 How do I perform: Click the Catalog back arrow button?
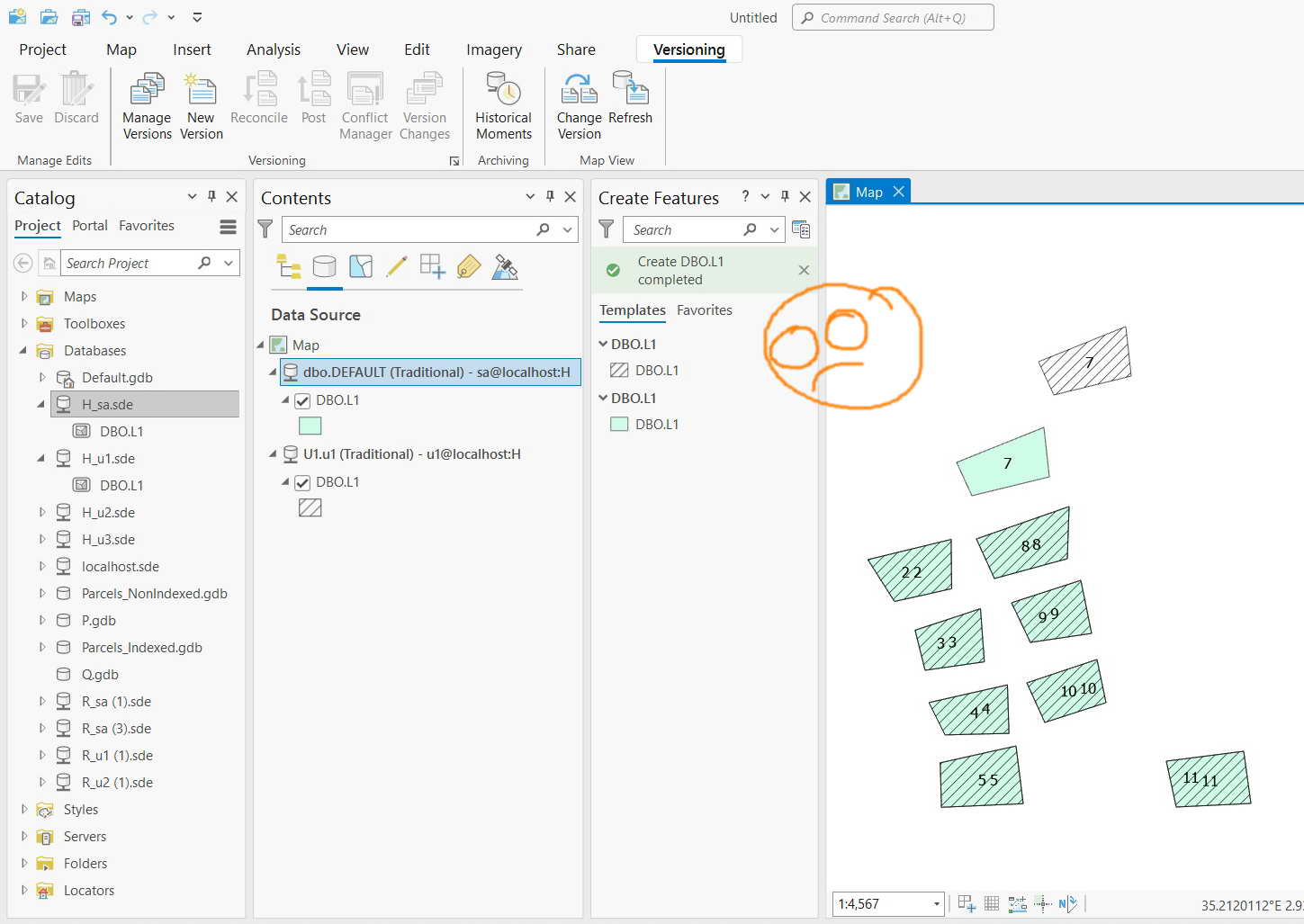pos(23,263)
